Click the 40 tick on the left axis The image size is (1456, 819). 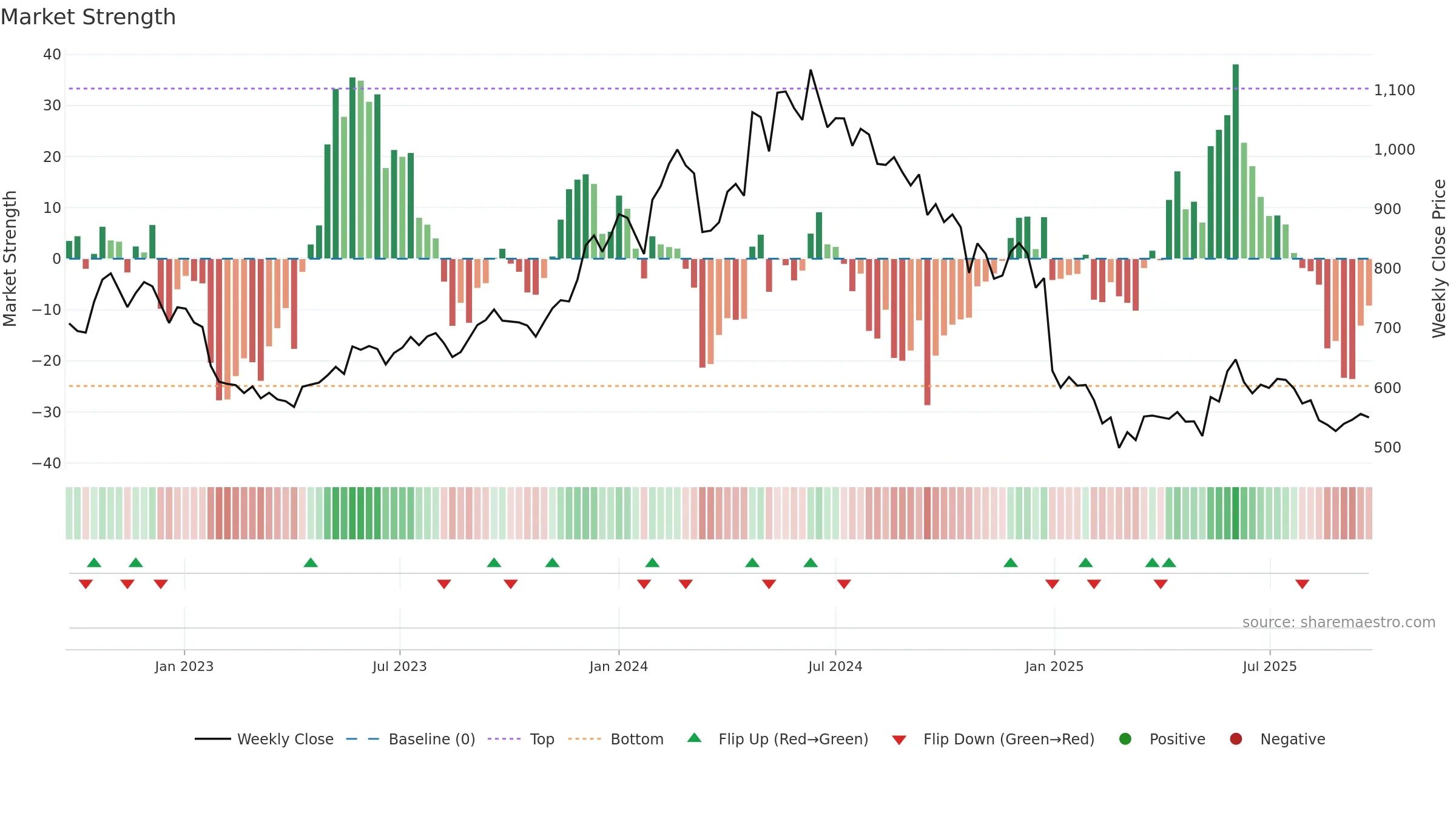tap(52, 55)
